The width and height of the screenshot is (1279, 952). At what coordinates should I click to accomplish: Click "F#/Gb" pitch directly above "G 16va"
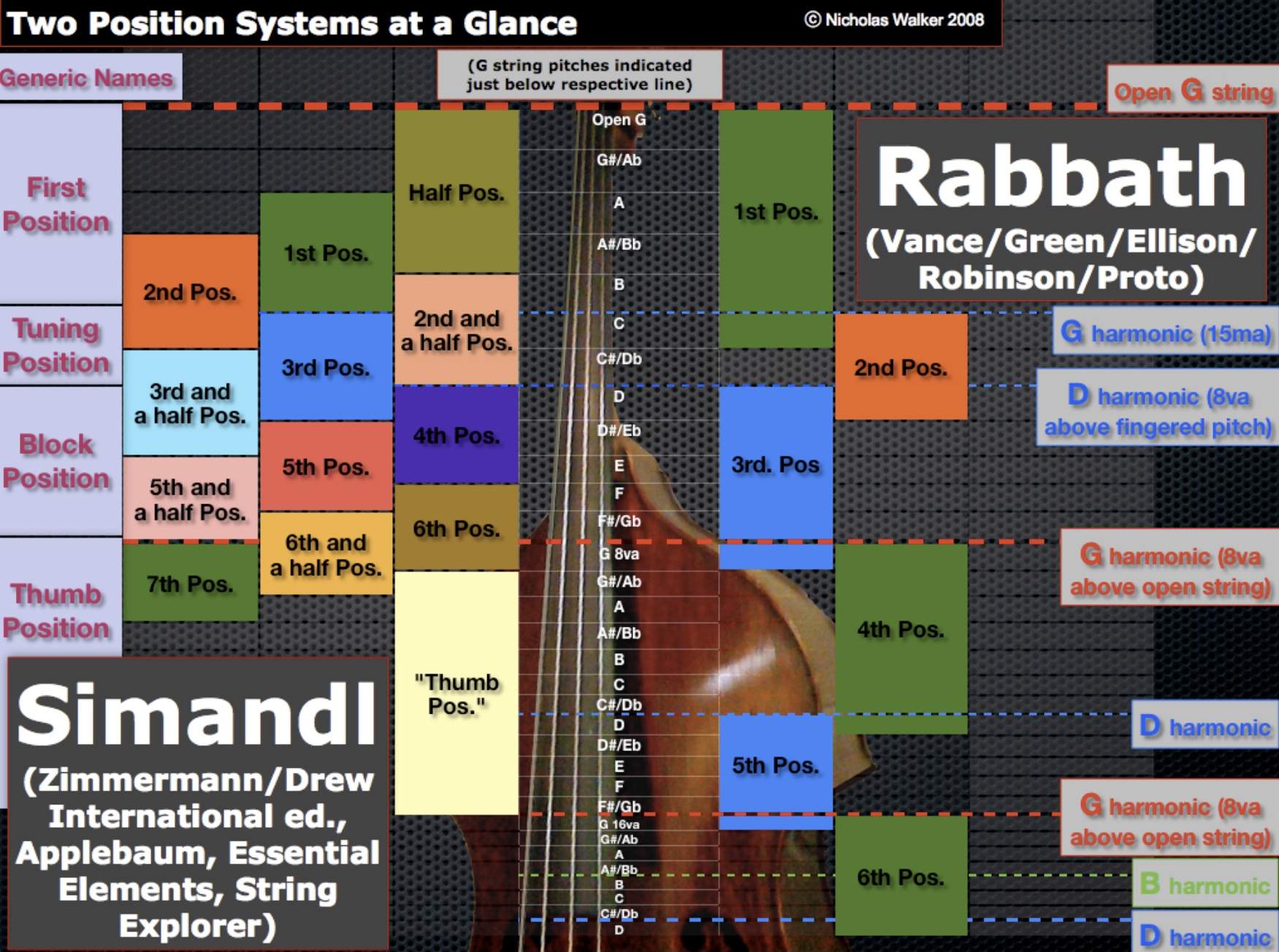click(619, 807)
